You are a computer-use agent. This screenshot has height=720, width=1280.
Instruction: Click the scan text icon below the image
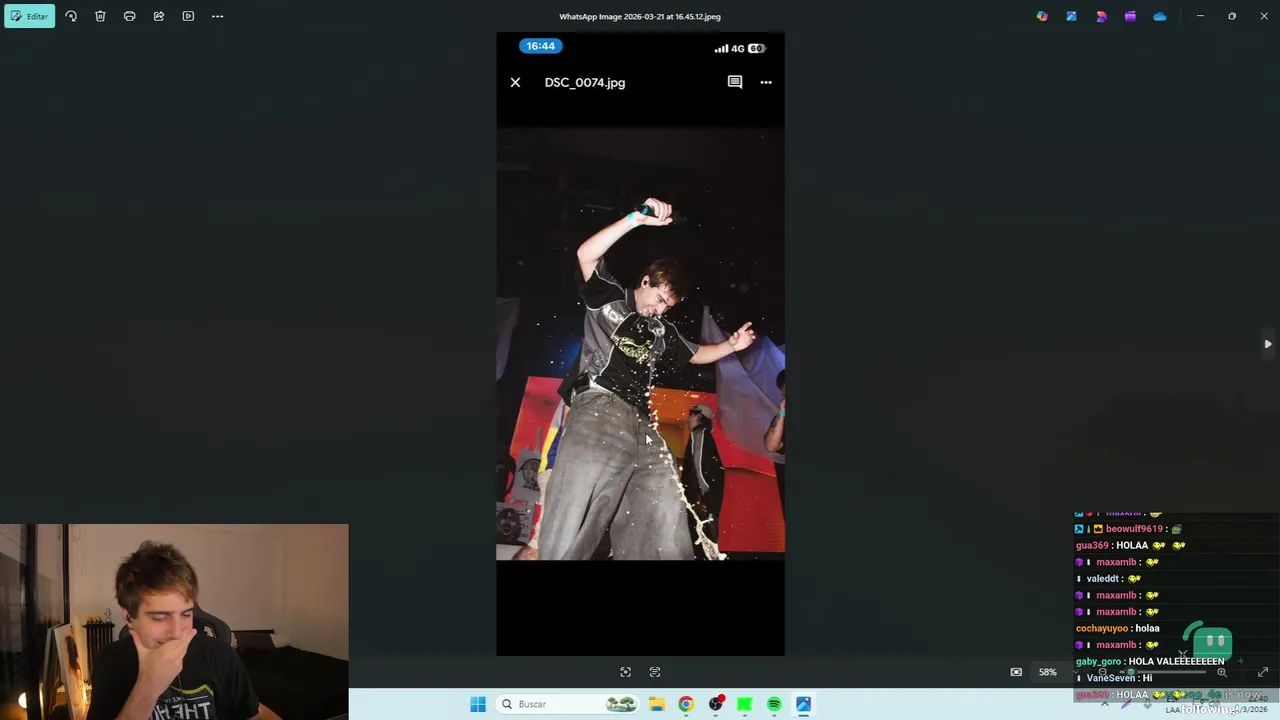point(655,672)
